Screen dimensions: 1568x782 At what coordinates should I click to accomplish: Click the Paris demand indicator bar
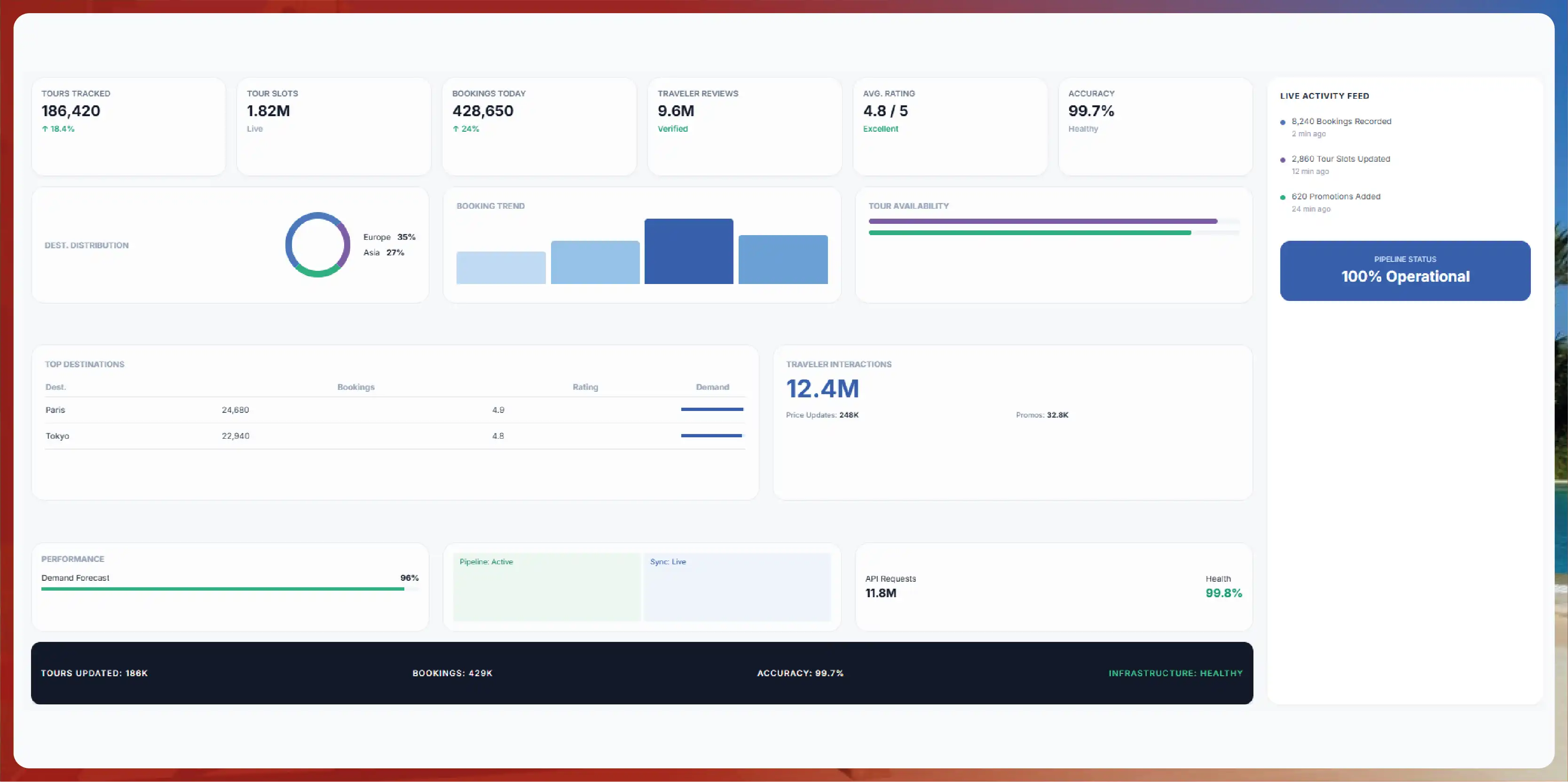tap(712, 410)
